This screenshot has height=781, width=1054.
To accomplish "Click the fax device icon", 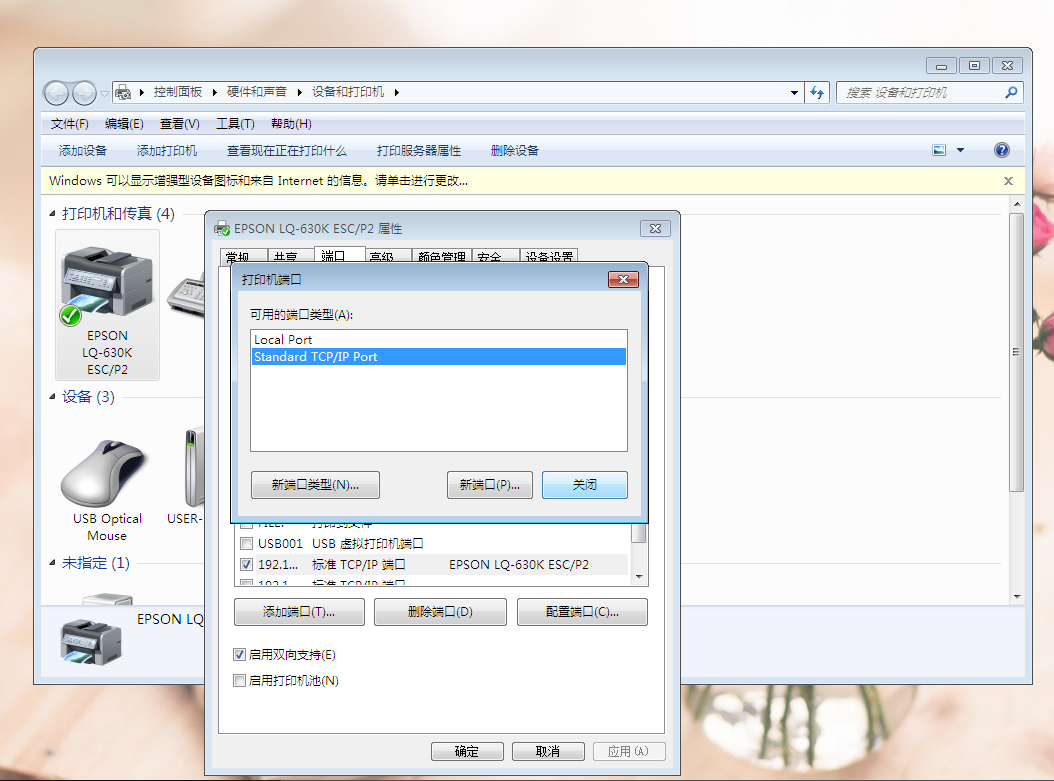I will (x=186, y=294).
